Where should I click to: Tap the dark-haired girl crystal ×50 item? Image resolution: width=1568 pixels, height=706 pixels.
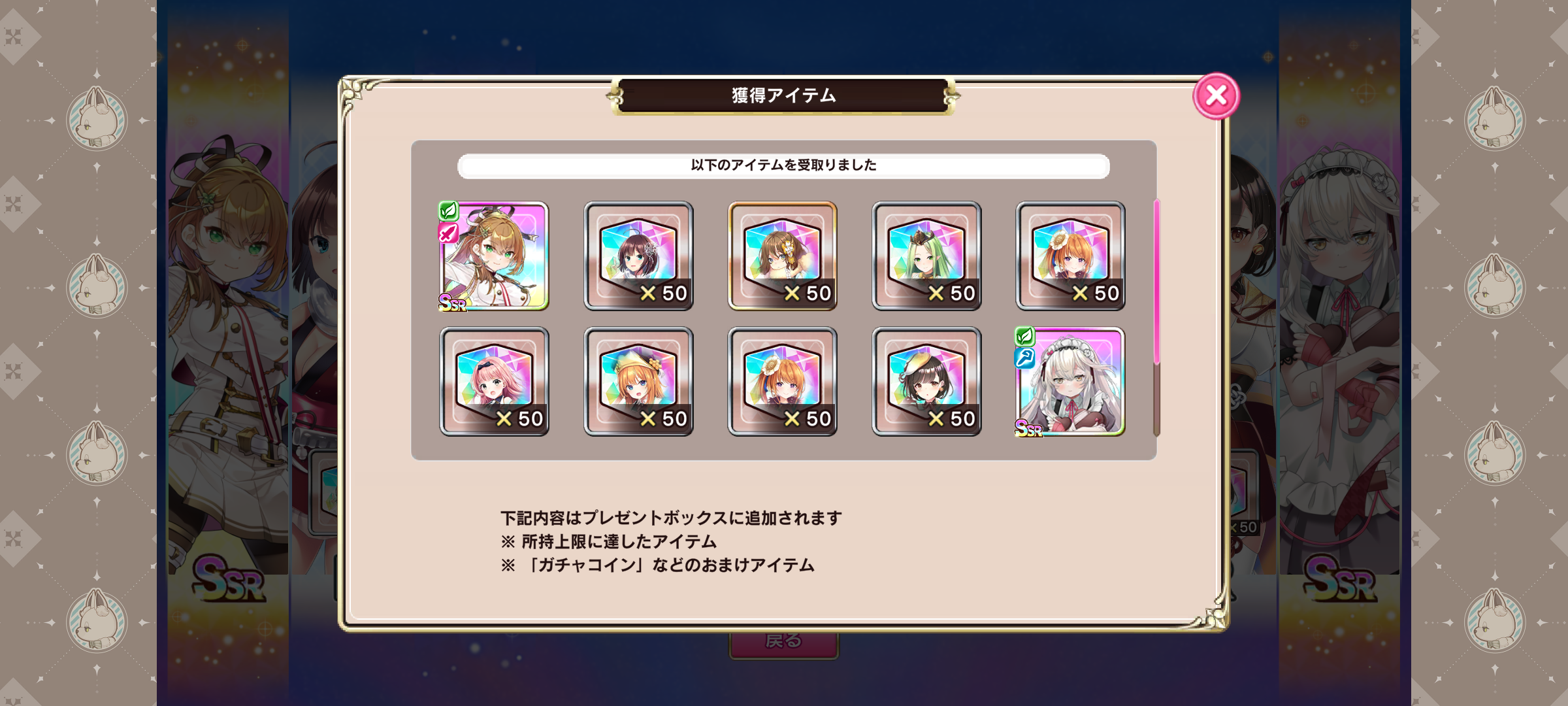pos(638,256)
